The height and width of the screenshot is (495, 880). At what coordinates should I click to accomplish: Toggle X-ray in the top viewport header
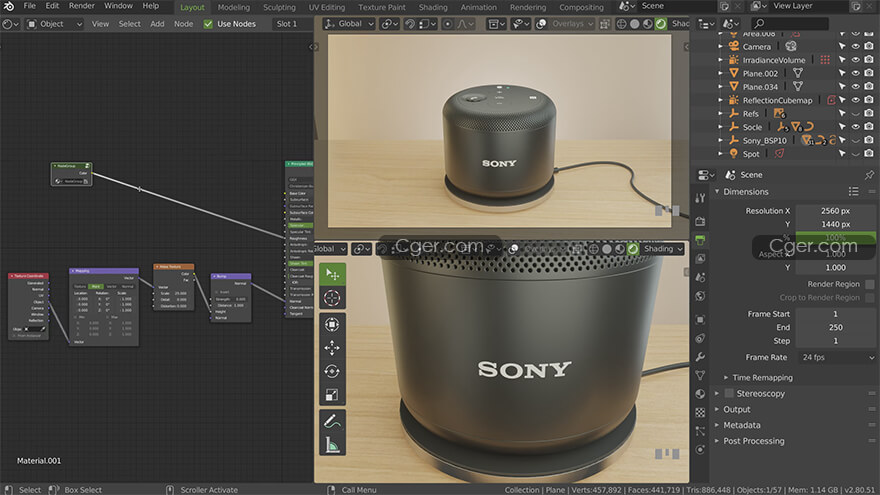[604, 24]
